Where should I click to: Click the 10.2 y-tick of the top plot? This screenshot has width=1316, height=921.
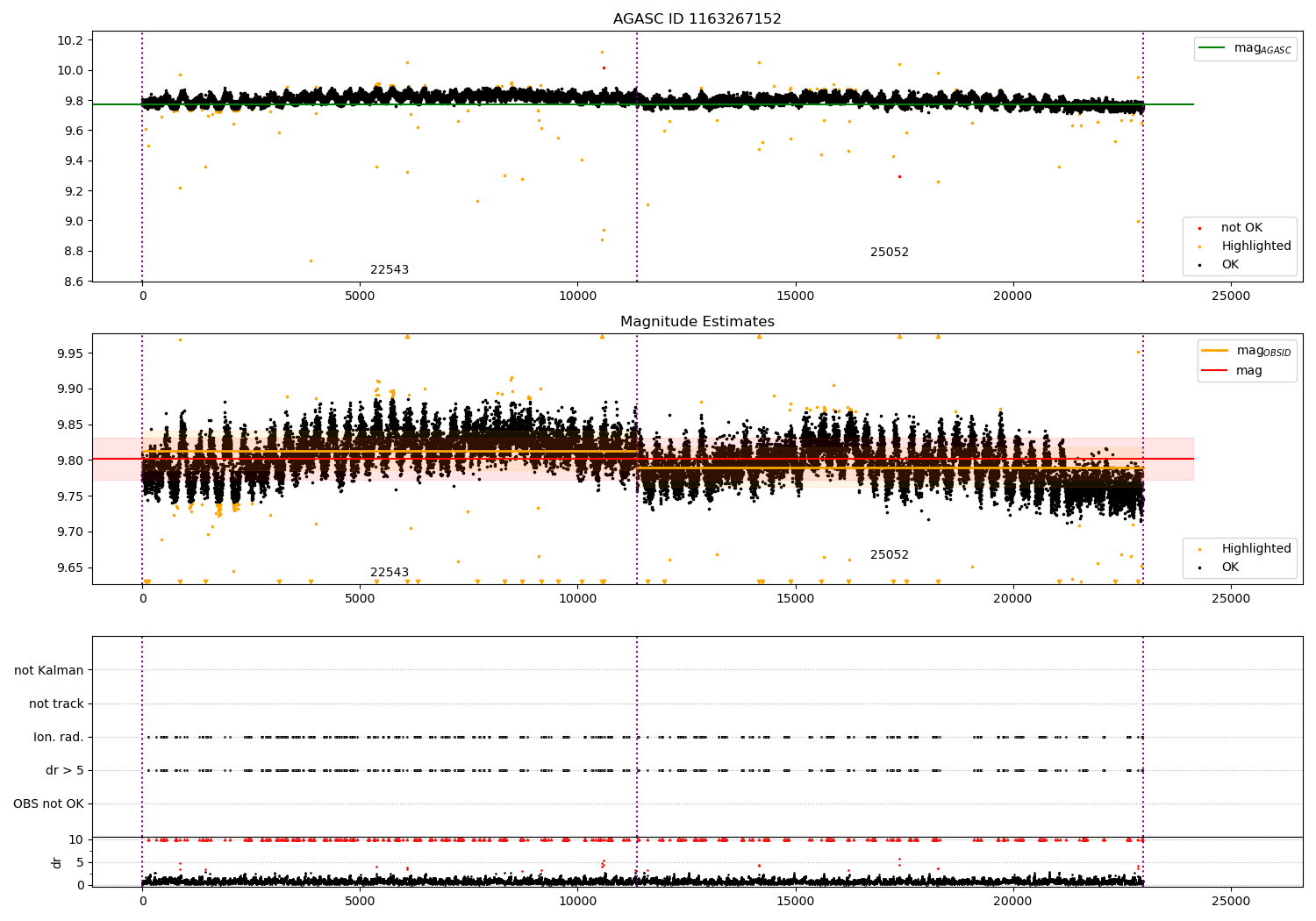tap(70, 40)
